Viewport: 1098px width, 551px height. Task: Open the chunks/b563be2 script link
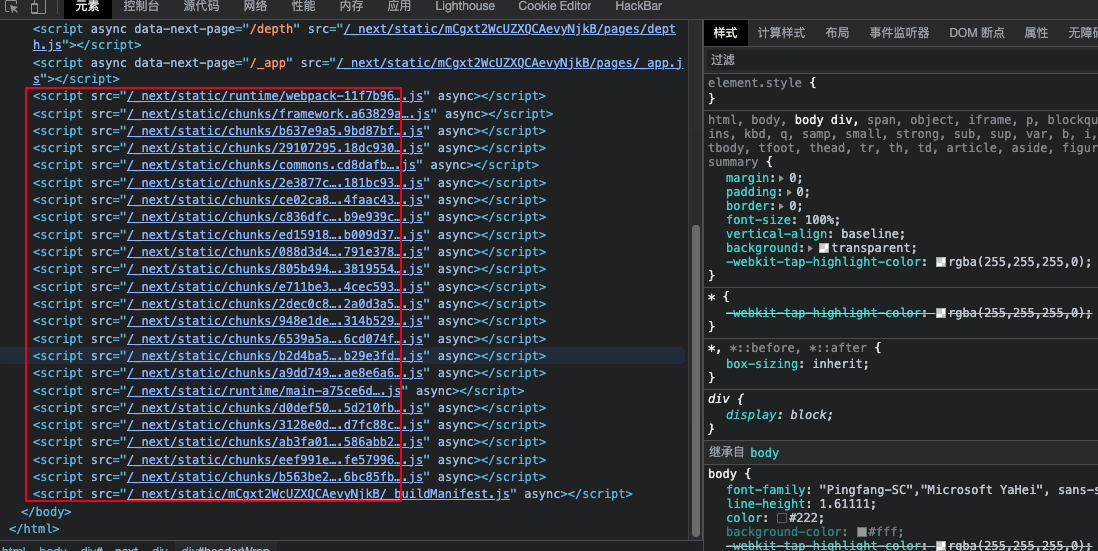tap(274, 477)
